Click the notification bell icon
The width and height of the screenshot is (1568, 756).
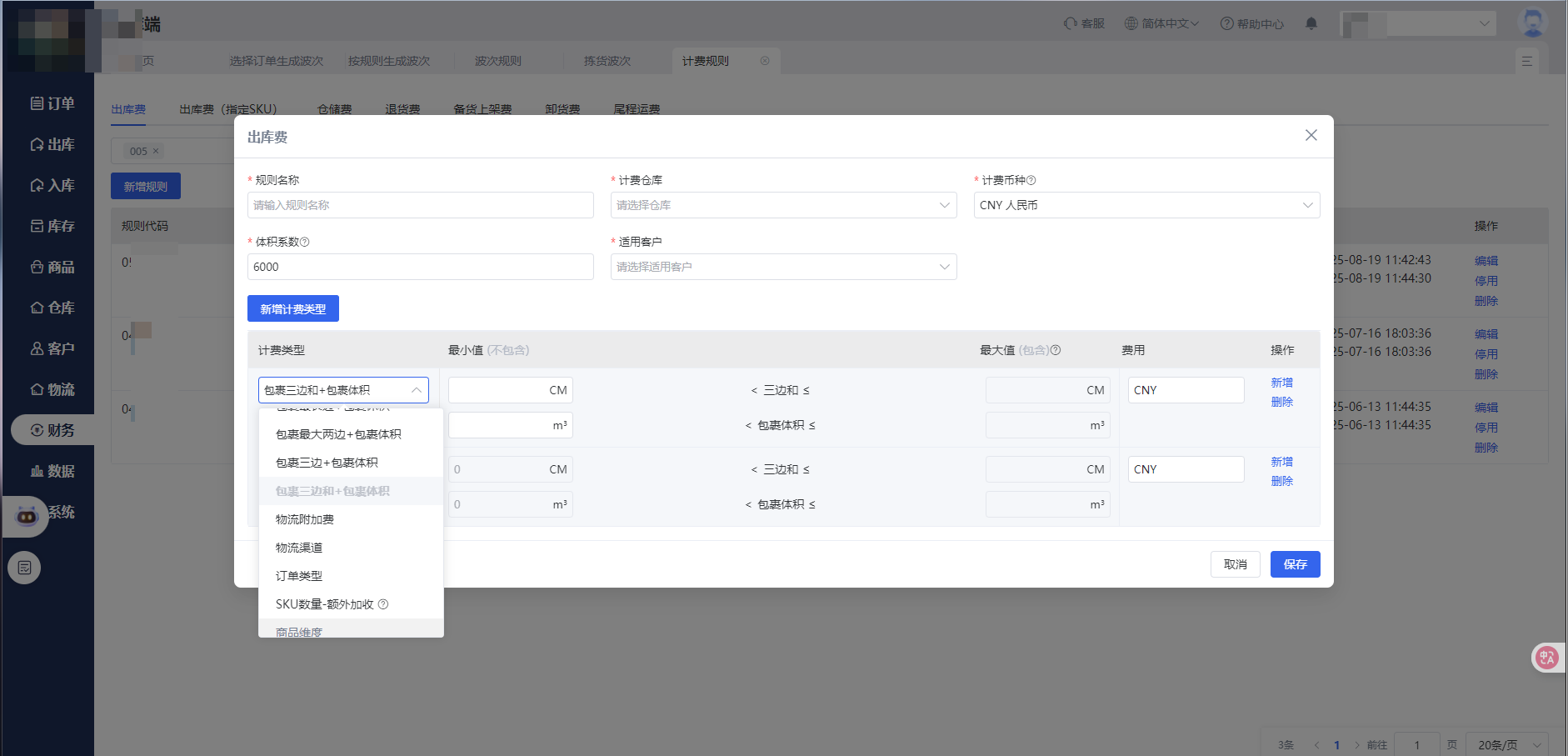(1311, 23)
